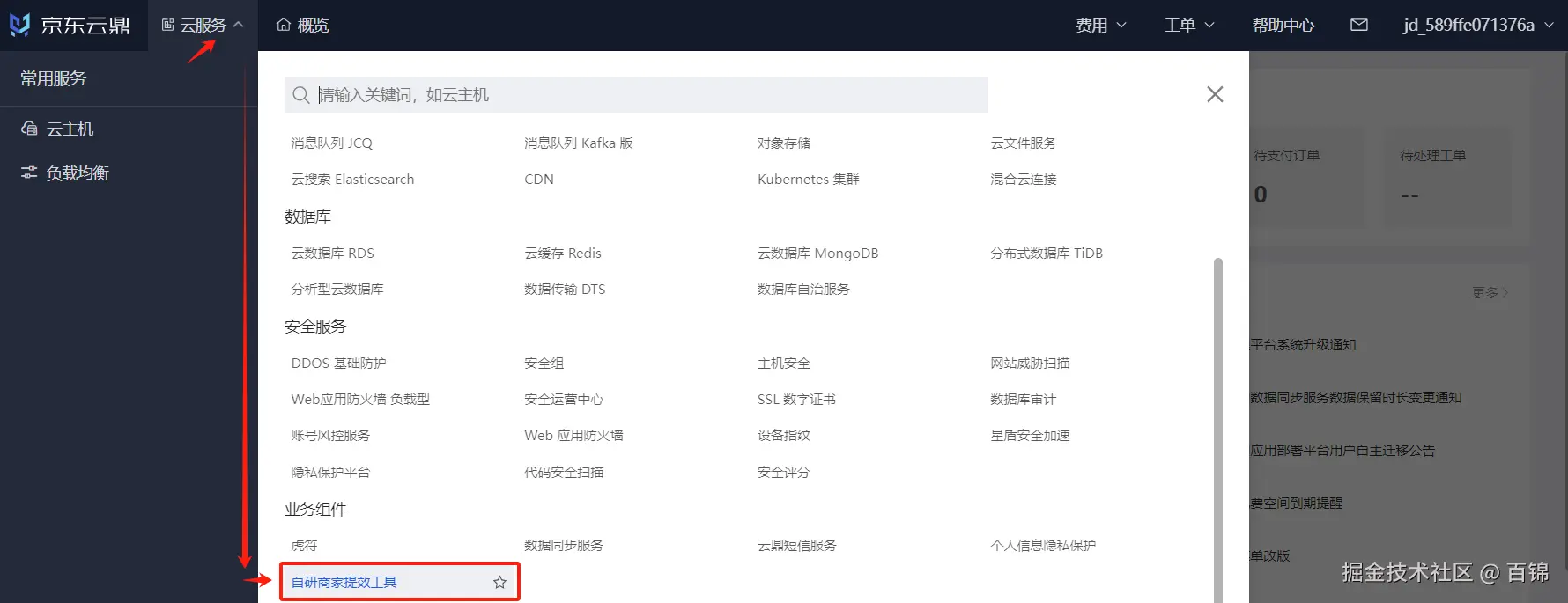Open 混合云连接
This screenshot has height=603, width=1568.
1024,180
